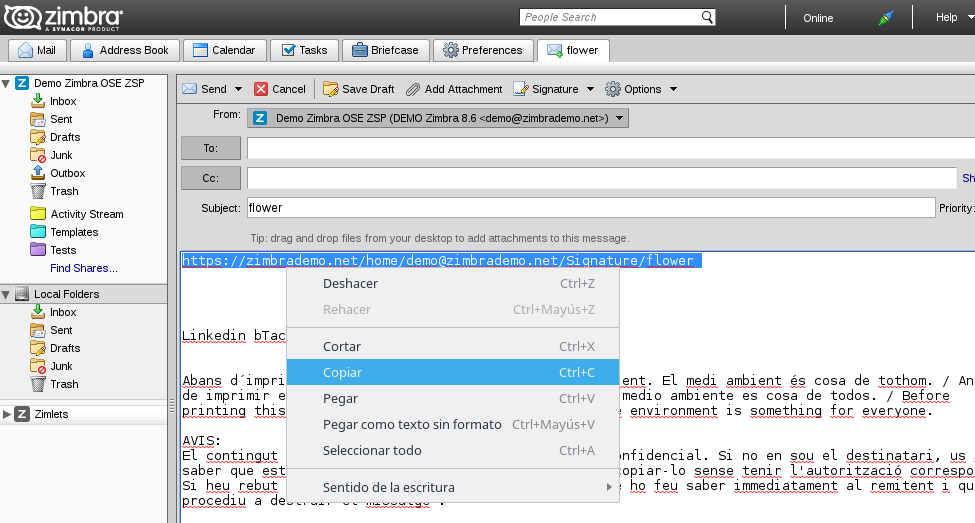The height and width of the screenshot is (523, 975).
Task: Open the Send dropdown arrow
Action: tap(238, 89)
